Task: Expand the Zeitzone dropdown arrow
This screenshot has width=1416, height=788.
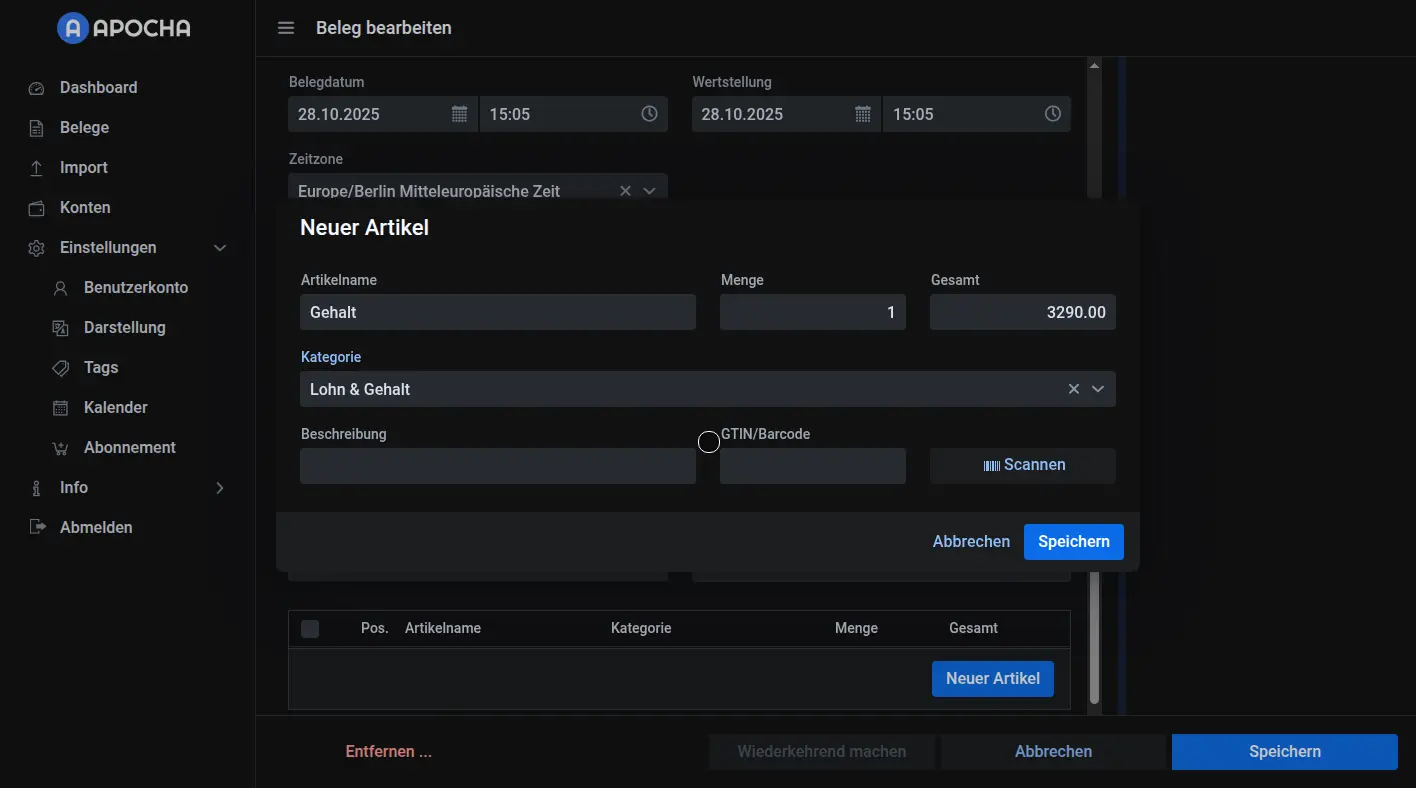Action: 649,191
